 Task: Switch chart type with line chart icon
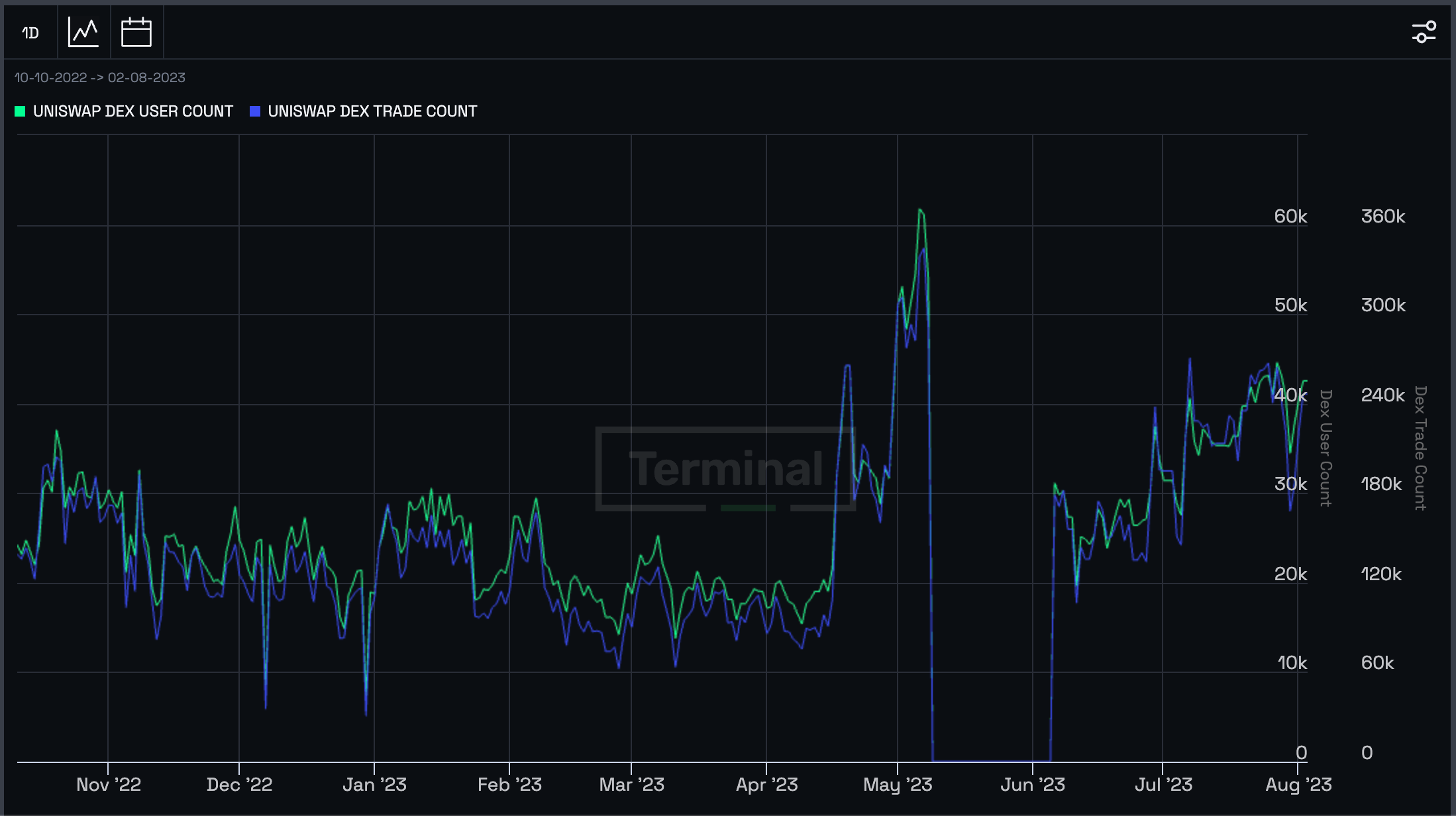click(x=83, y=32)
